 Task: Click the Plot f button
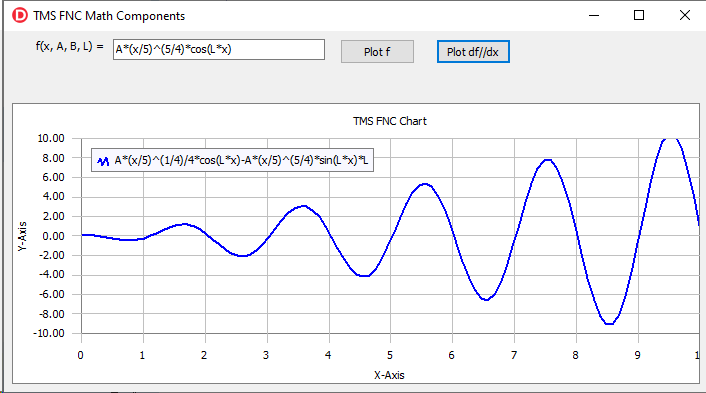377,52
